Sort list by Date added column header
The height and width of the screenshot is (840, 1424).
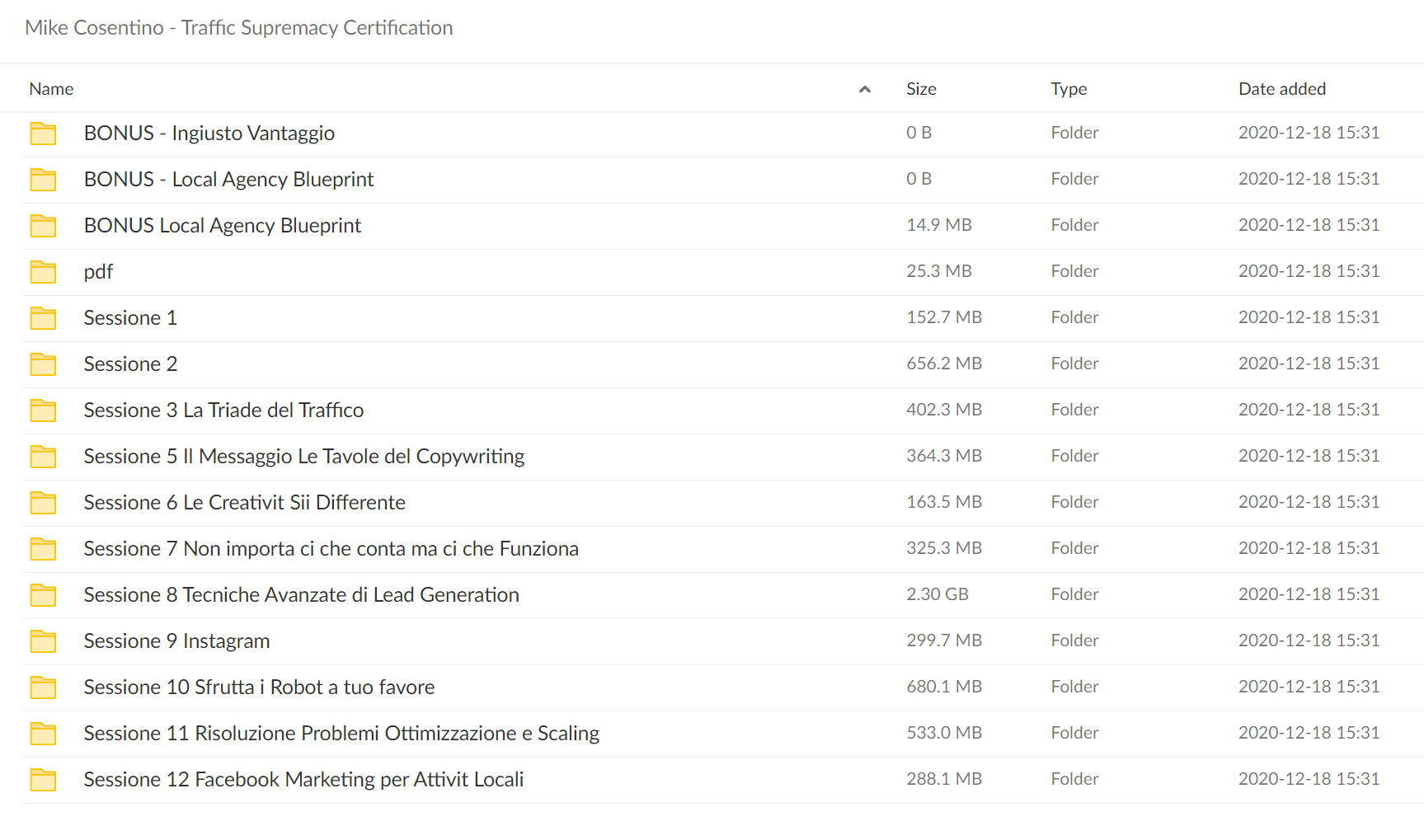pyautogui.click(x=1282, y=89)
